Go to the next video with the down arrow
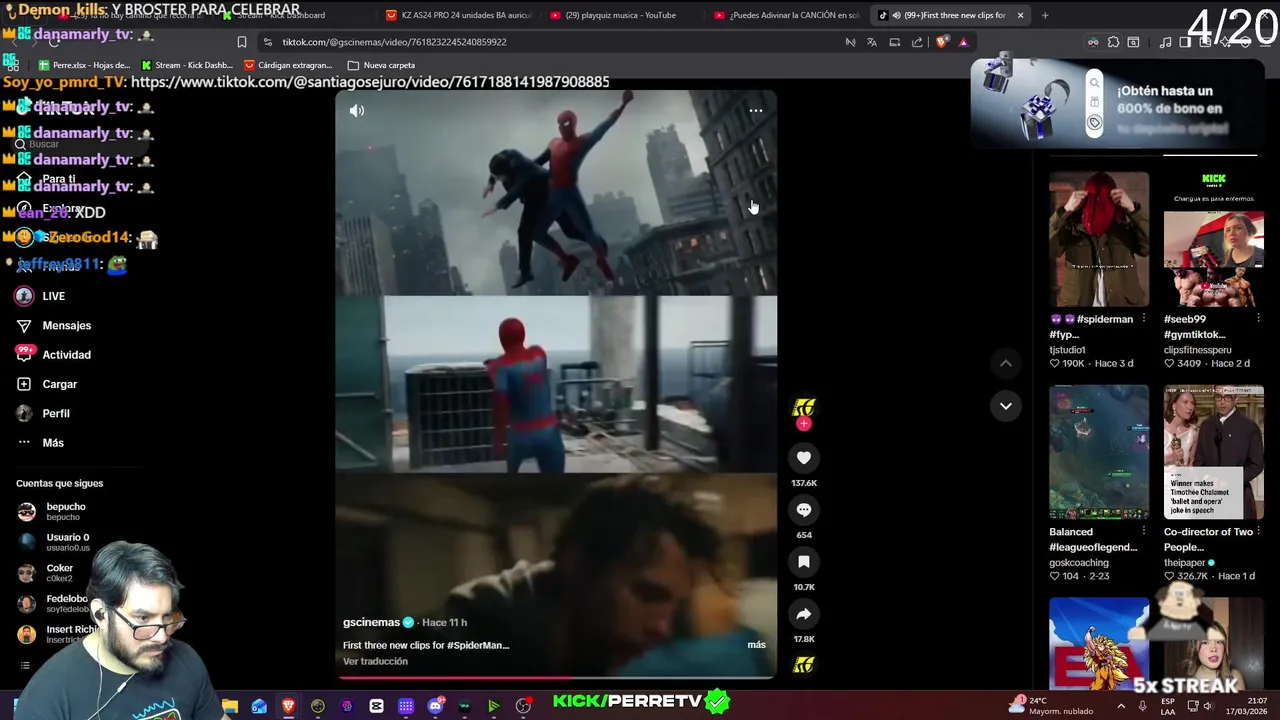Image resolution: width=1280 pixels, height=720 pixels. coord(1006,406)
